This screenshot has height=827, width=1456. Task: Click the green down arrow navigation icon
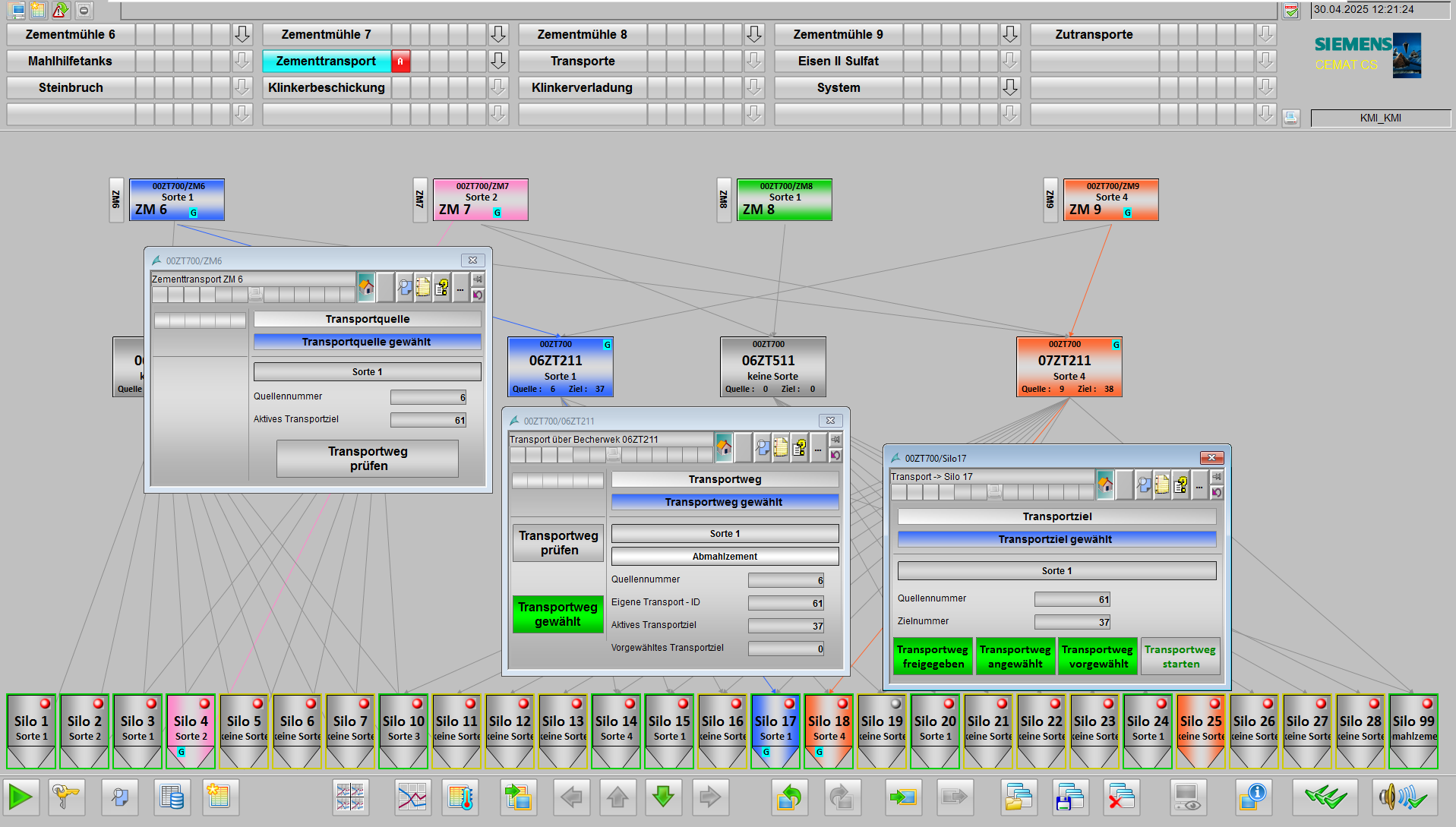(x=663, y=797)
